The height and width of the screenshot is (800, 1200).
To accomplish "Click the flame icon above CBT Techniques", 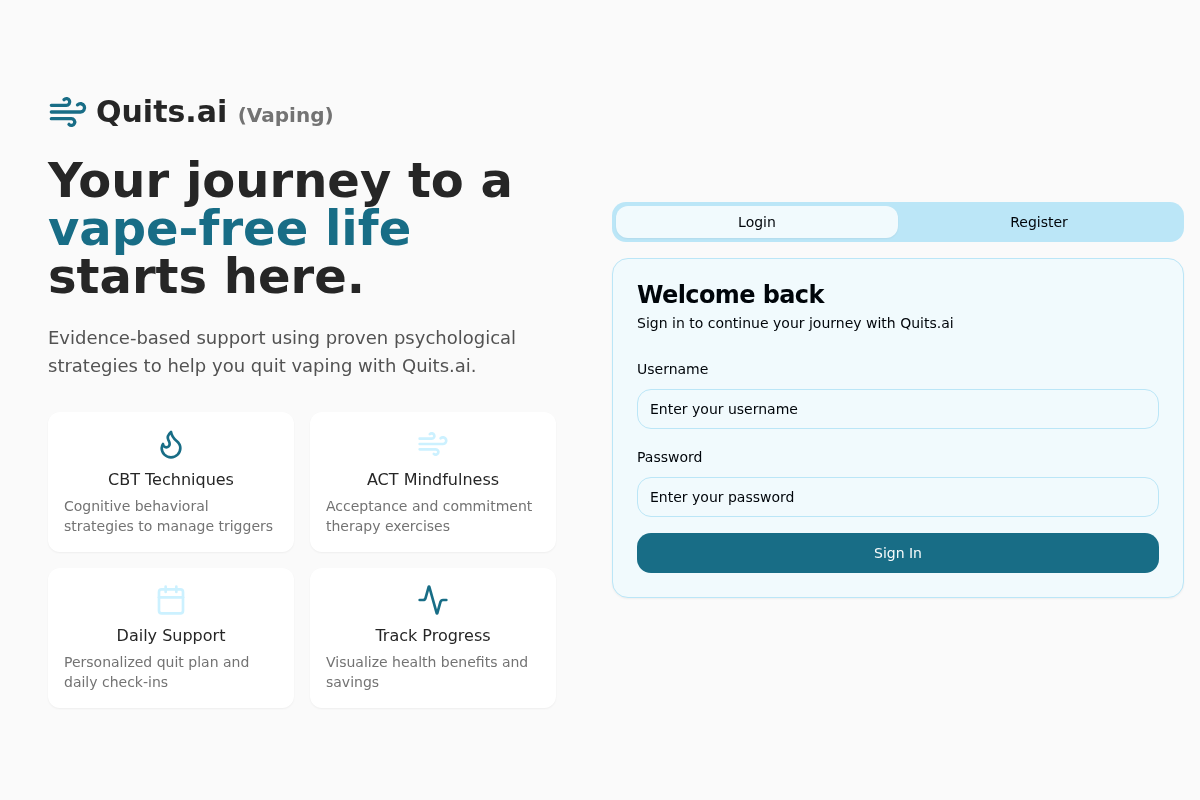I will (x=171, y=444).
